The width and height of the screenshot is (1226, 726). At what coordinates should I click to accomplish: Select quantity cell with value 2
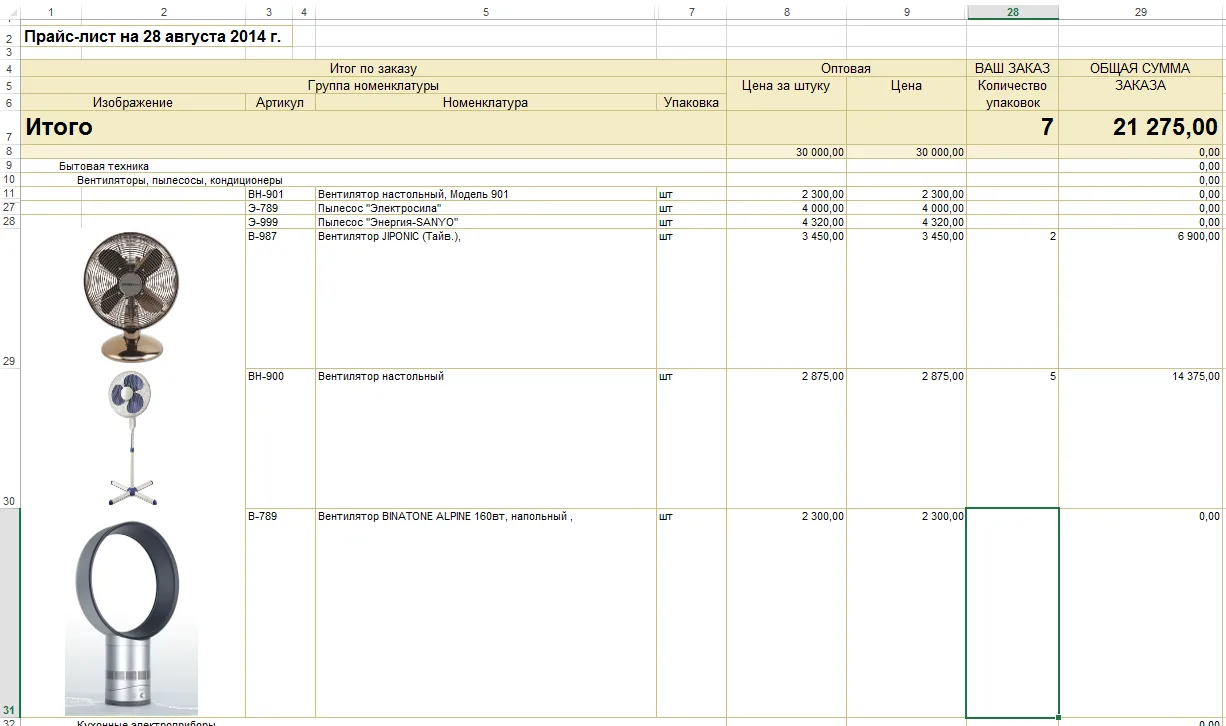(x=1012, y=298)
